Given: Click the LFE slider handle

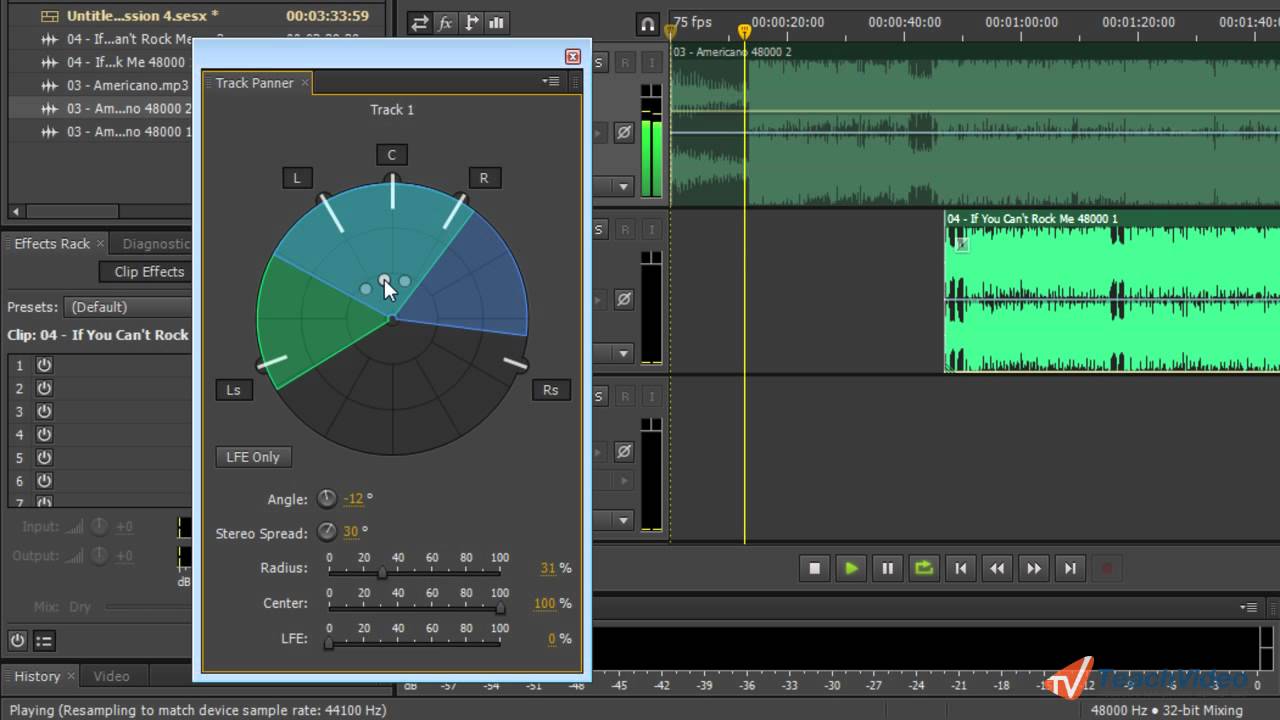Looking at the screenshot, I should (329, 643).
